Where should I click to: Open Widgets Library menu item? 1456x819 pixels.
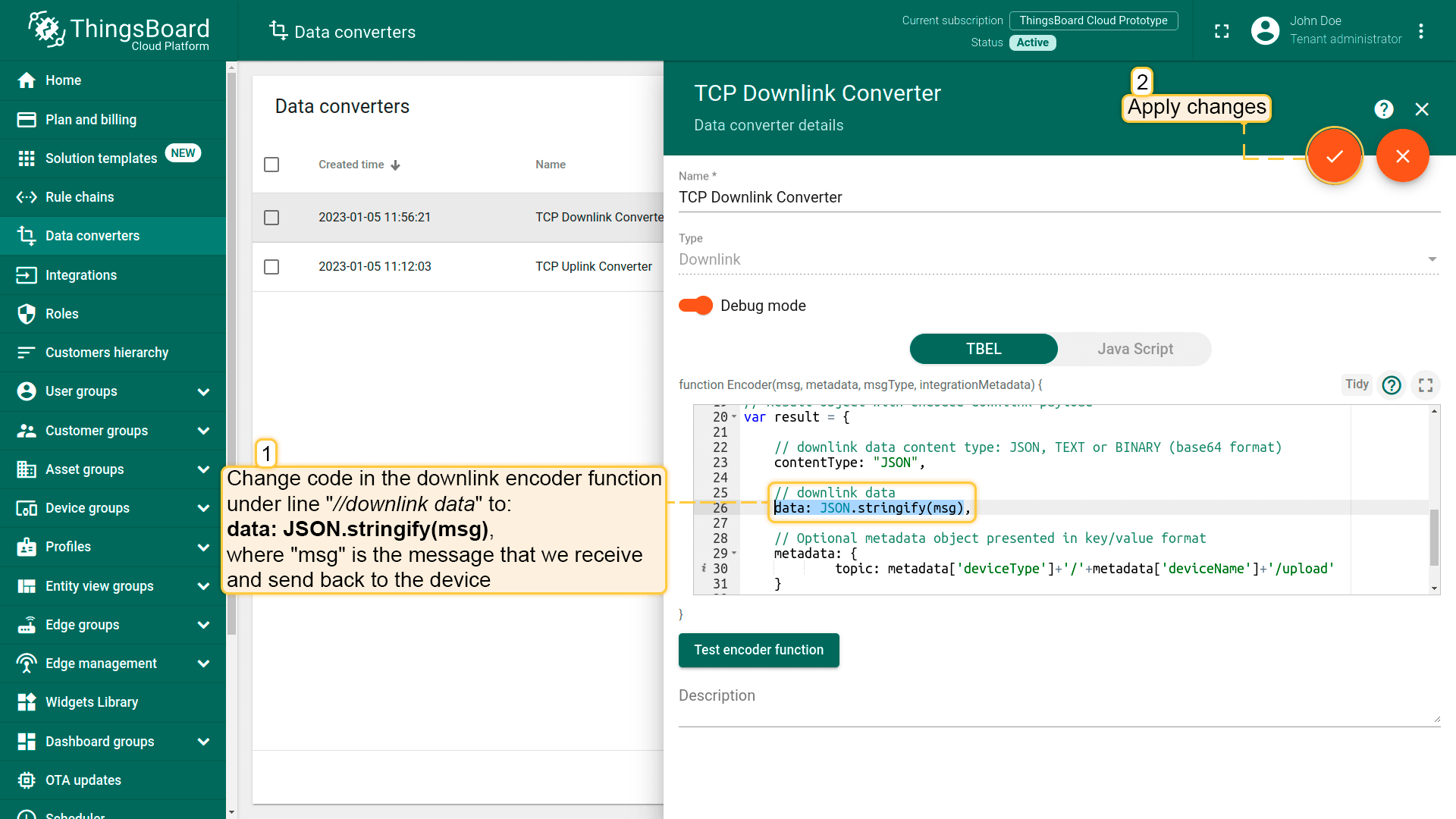coord(113,702)
